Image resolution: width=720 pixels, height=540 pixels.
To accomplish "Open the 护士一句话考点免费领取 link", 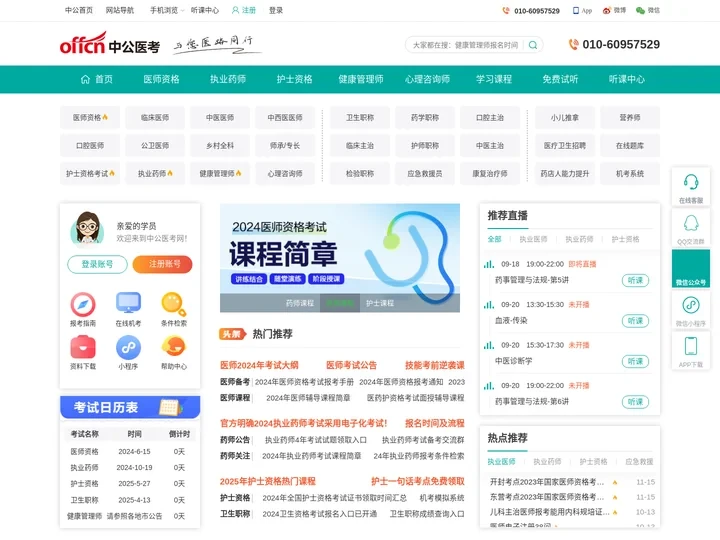I will (x=418, y=481).
